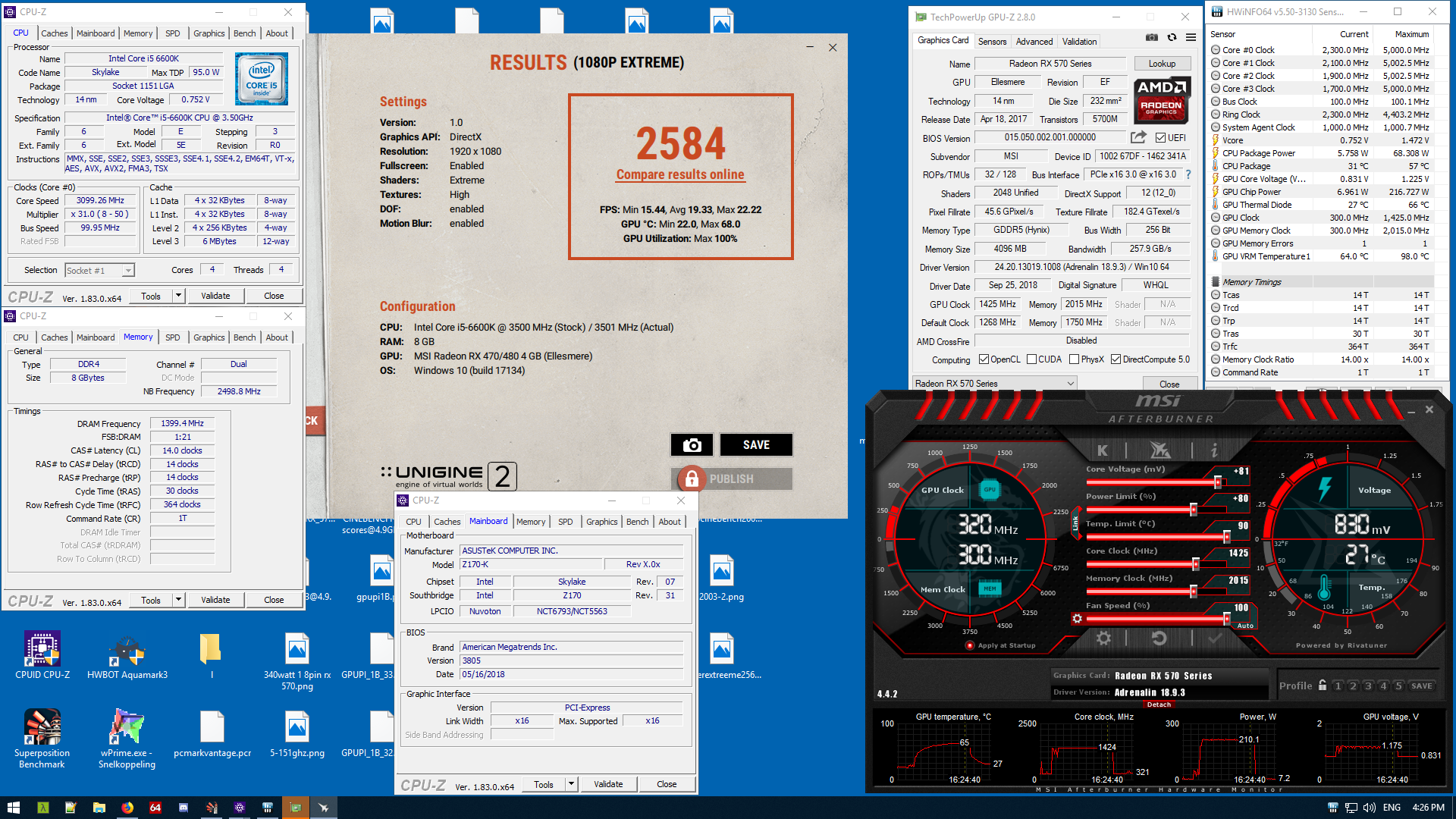Open wPrime.exe Snelkoppeling desktop shortcut

pos(127,738)
